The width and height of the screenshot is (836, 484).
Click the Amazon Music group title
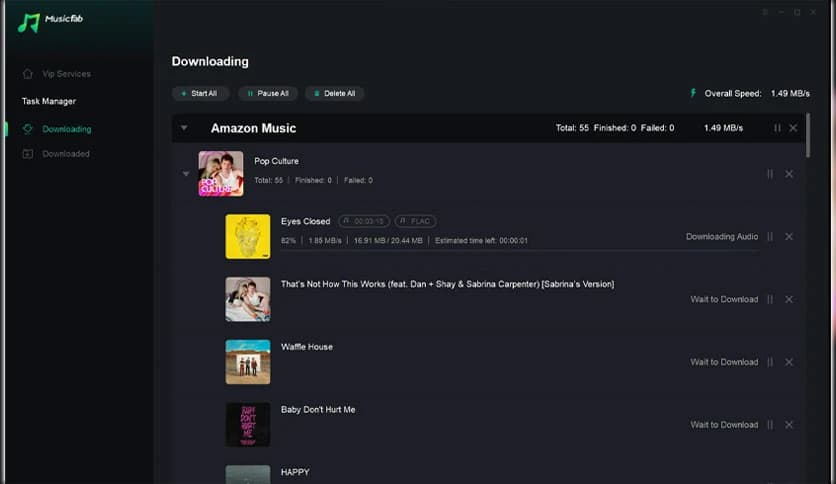tap(253, 128)
